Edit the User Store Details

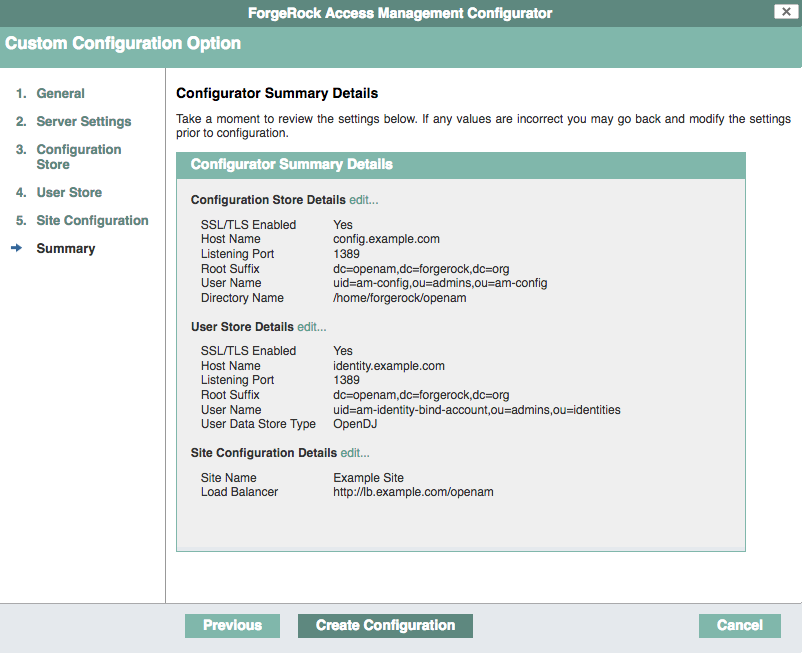point(312,327)
